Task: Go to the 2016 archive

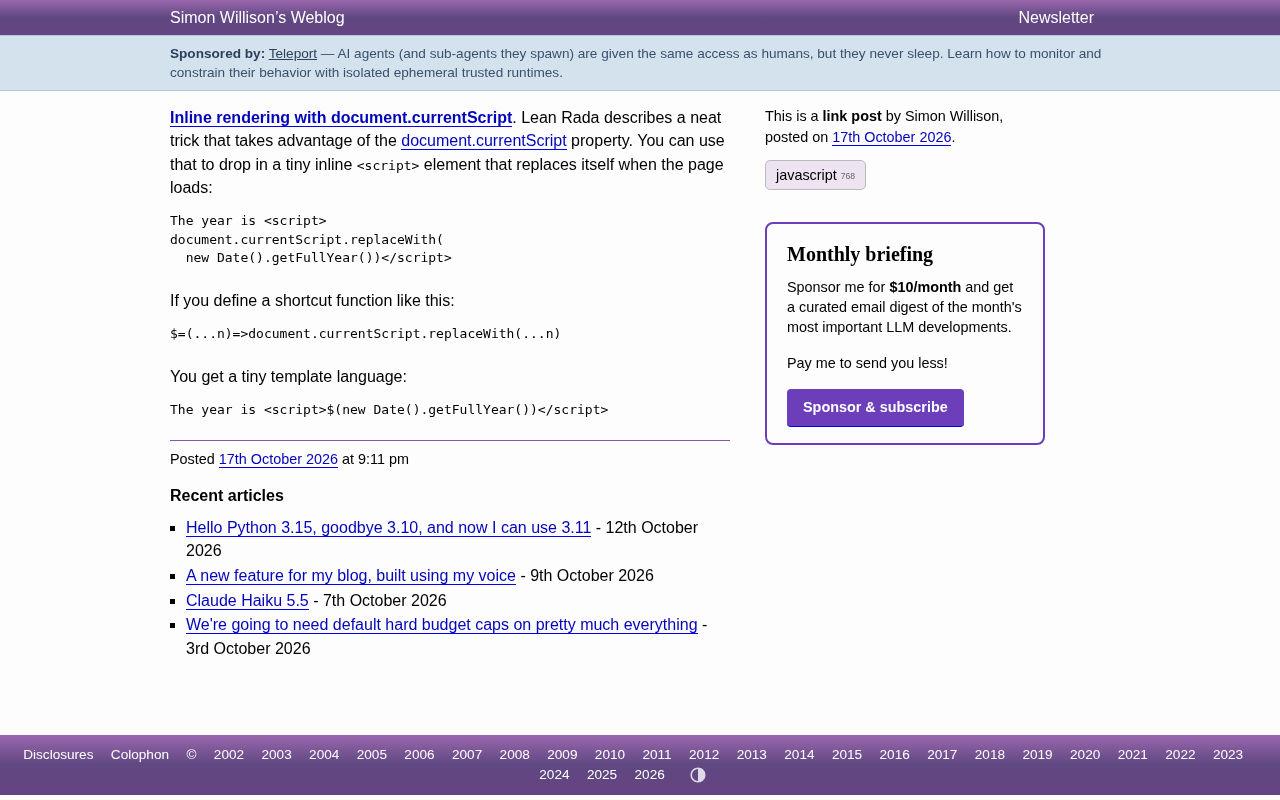Action: (x=895, y=755)
